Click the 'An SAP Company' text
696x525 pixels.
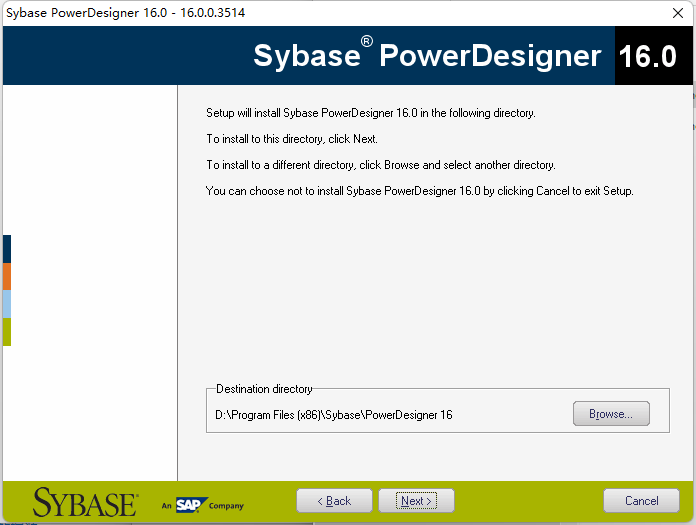tap(202, 505)
